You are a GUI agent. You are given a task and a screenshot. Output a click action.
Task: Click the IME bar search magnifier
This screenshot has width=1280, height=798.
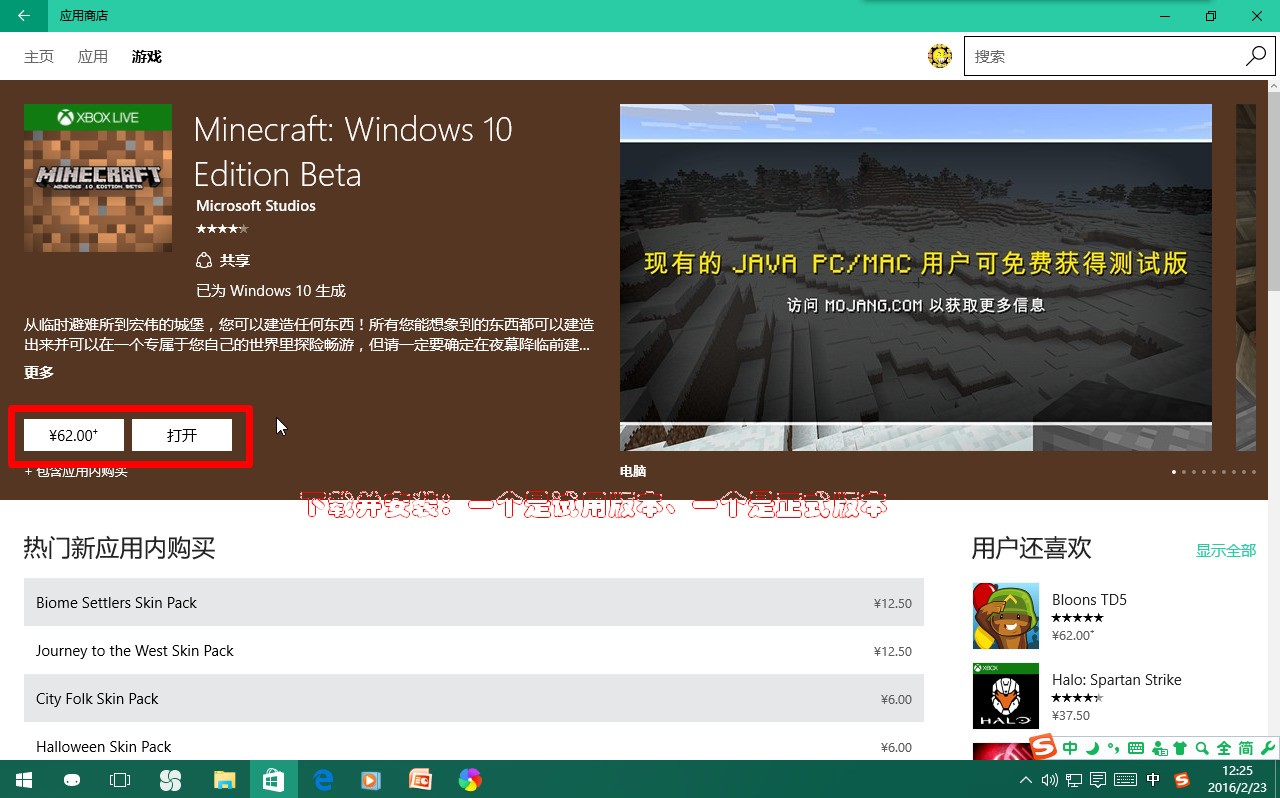tap(1202, 748)
